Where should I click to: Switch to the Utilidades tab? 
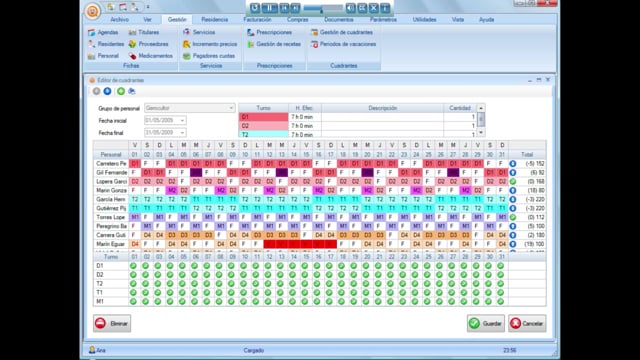coord(424,20)
